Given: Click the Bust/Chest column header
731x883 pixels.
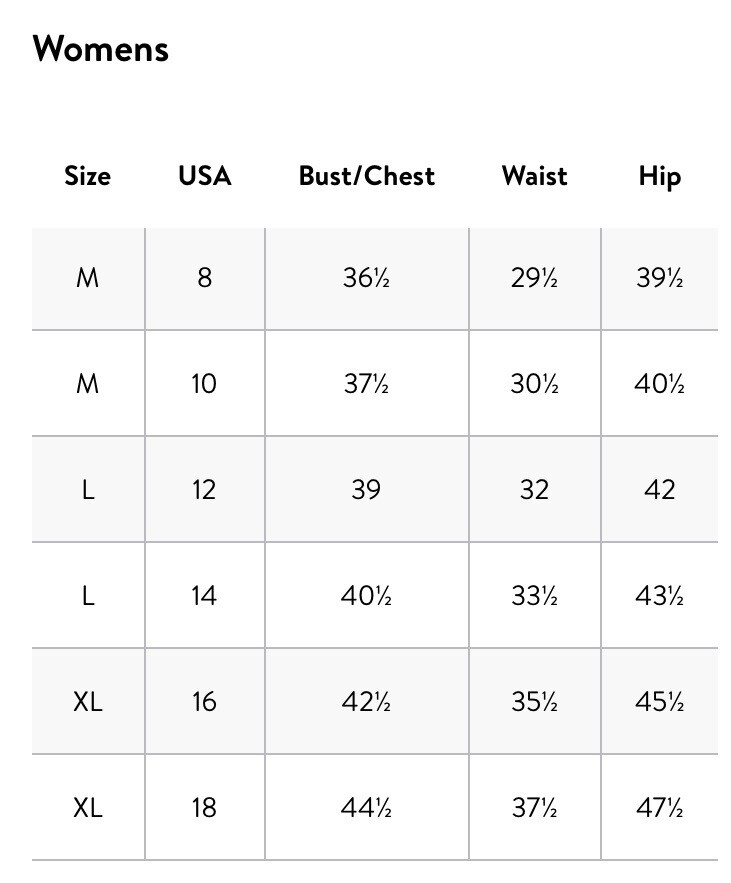Looking at the screenshot, I should [x=367, y=176].
